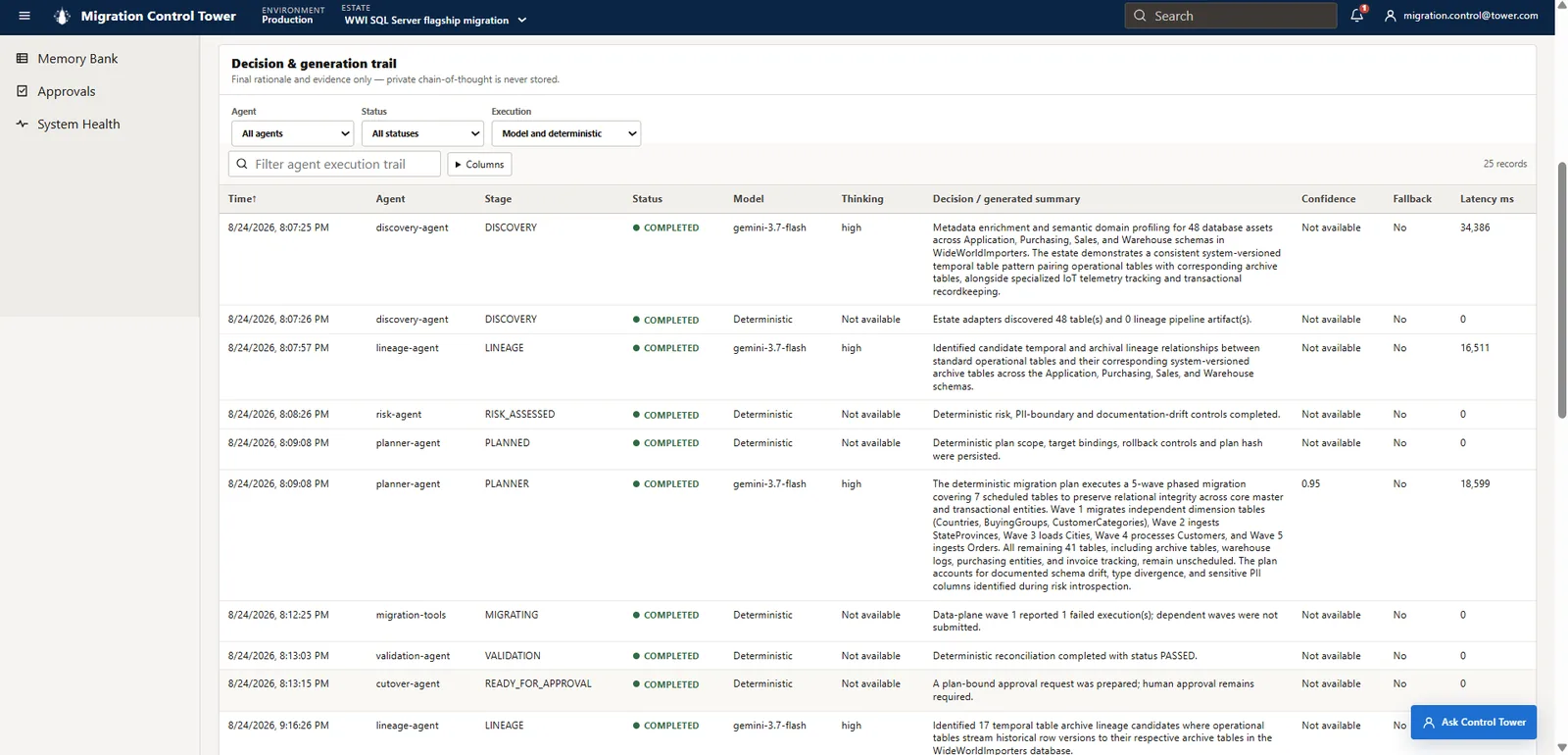Click the 8/24/2026, 8:07:57 PM timestamp

[x=278, y=348]
